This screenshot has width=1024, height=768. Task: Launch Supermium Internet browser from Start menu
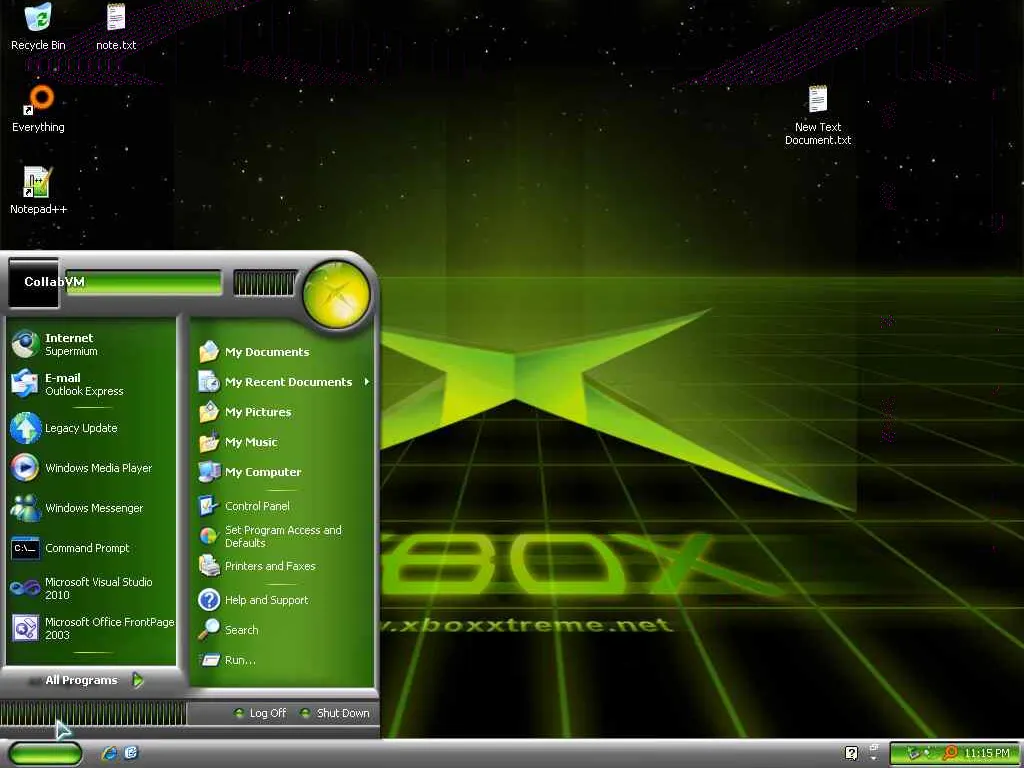tap(91, 344)
